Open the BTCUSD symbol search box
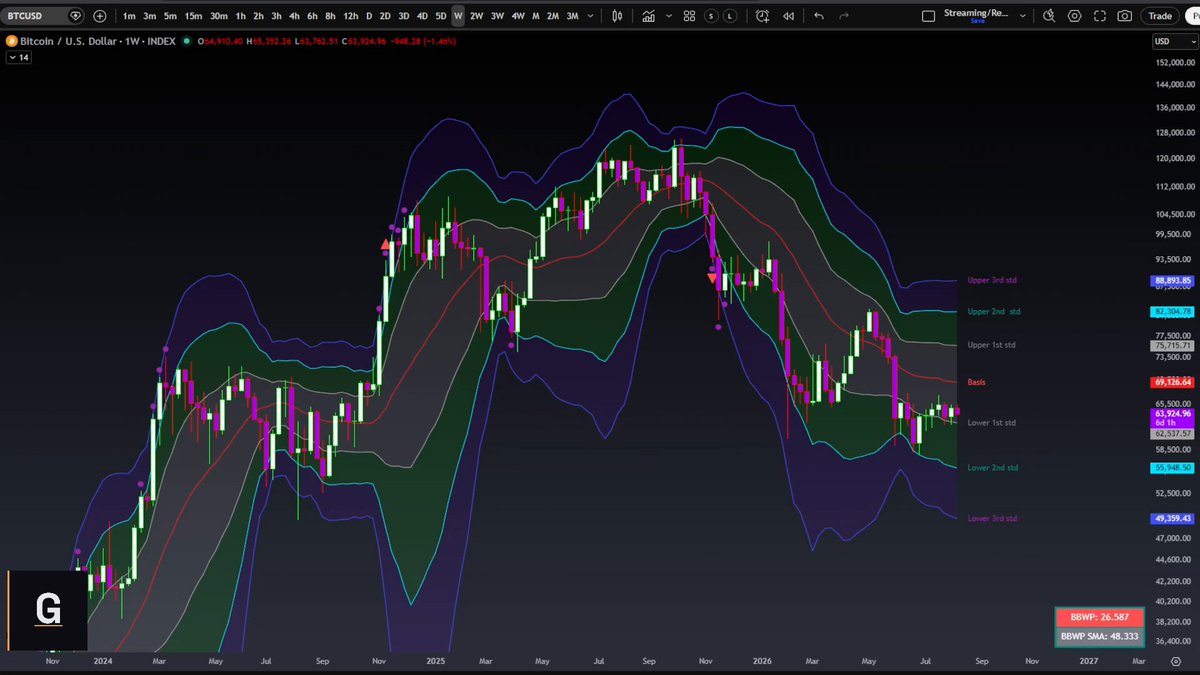Image resolution: width=1200 pixels, height=675 pixels. pos(44,16)
